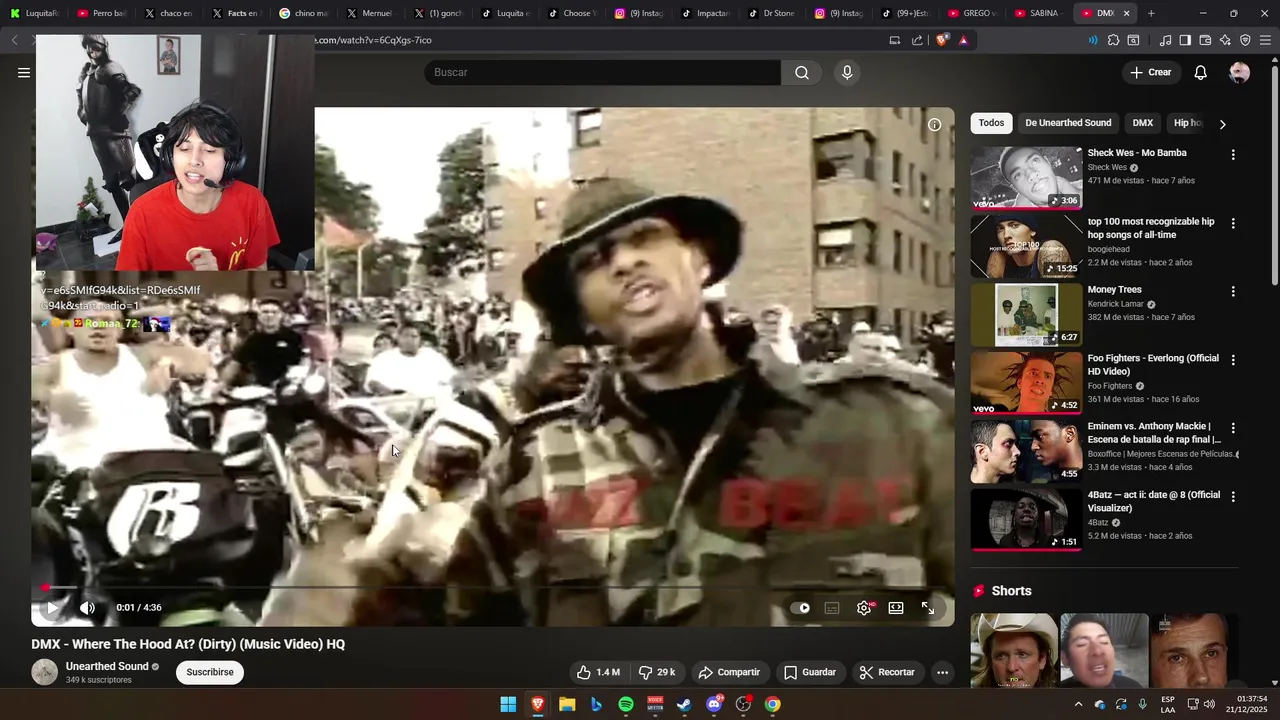Show hidden system tray icons
Image resolution: width=1280 pixels, height=720 pixels.
pyautogui.click(x=1078, y=704)
